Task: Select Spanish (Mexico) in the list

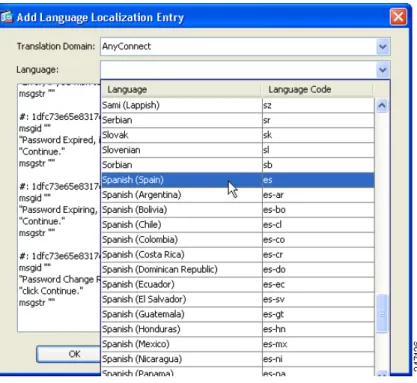Action: [x=237, y=344]
